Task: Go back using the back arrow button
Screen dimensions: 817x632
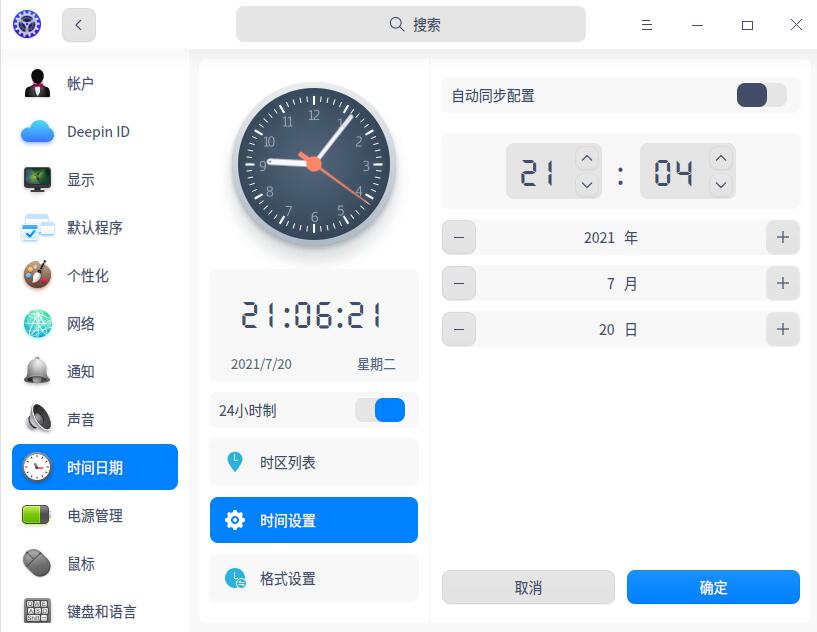Action: coord(79,24)
